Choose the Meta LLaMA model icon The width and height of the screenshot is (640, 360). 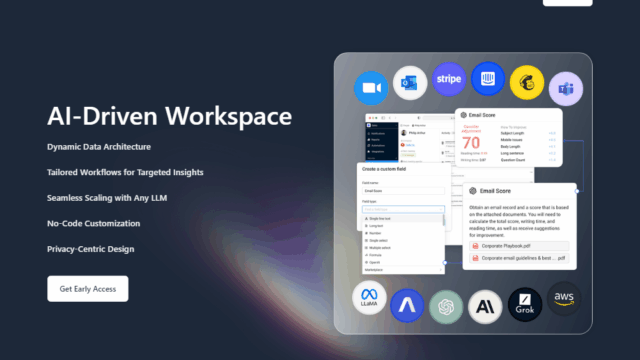(369, 298)
